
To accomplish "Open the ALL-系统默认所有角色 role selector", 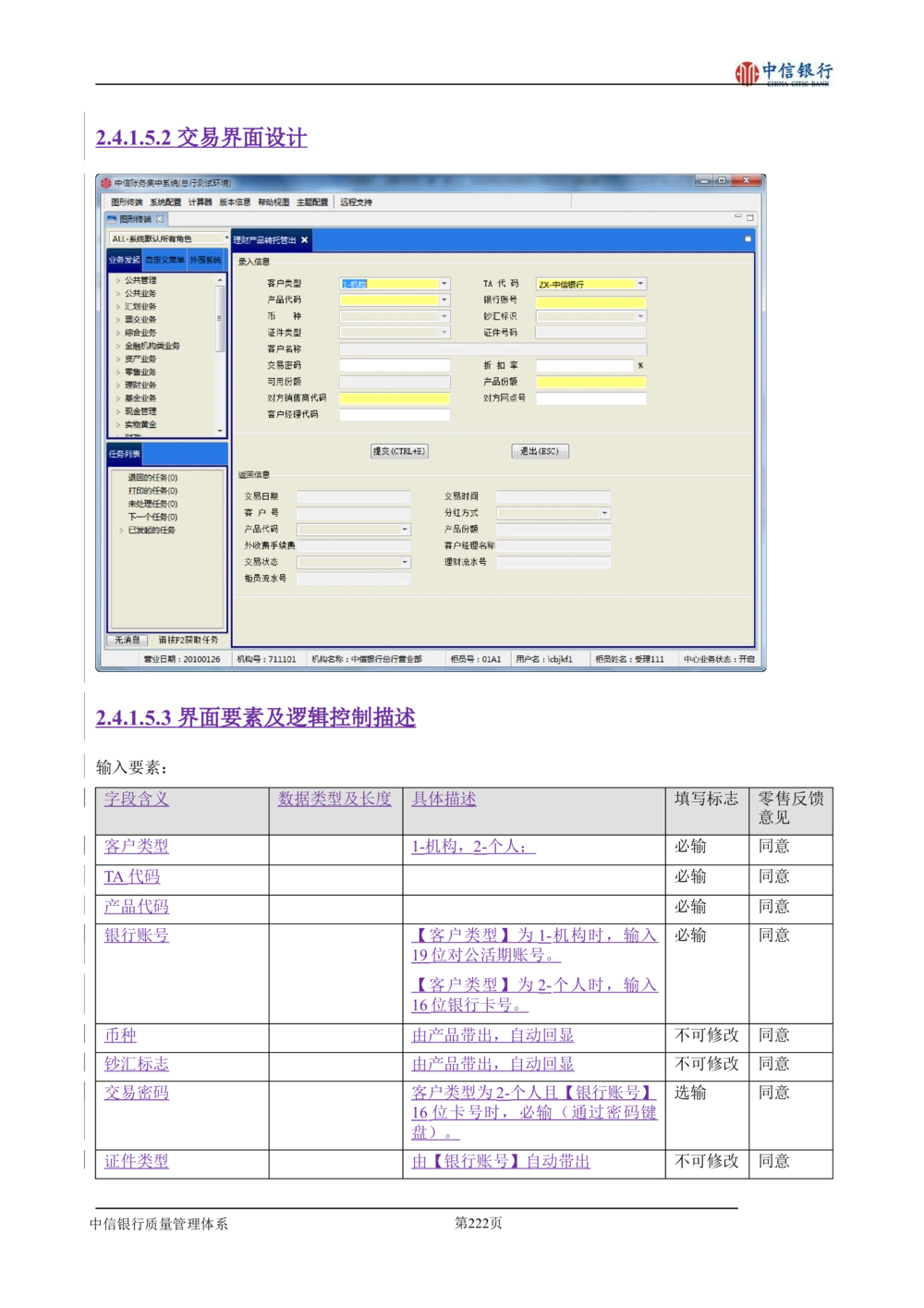I will point(167,238).
